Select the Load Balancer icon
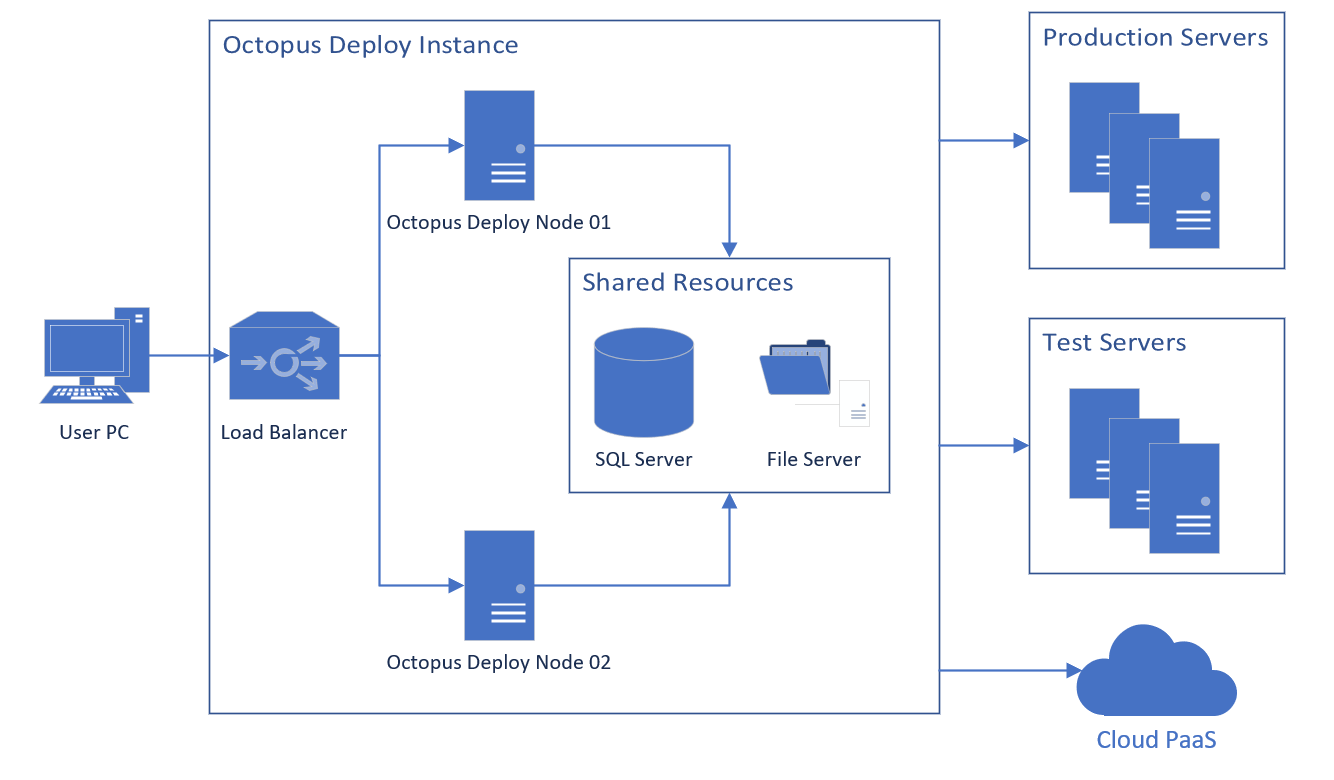 284,355
